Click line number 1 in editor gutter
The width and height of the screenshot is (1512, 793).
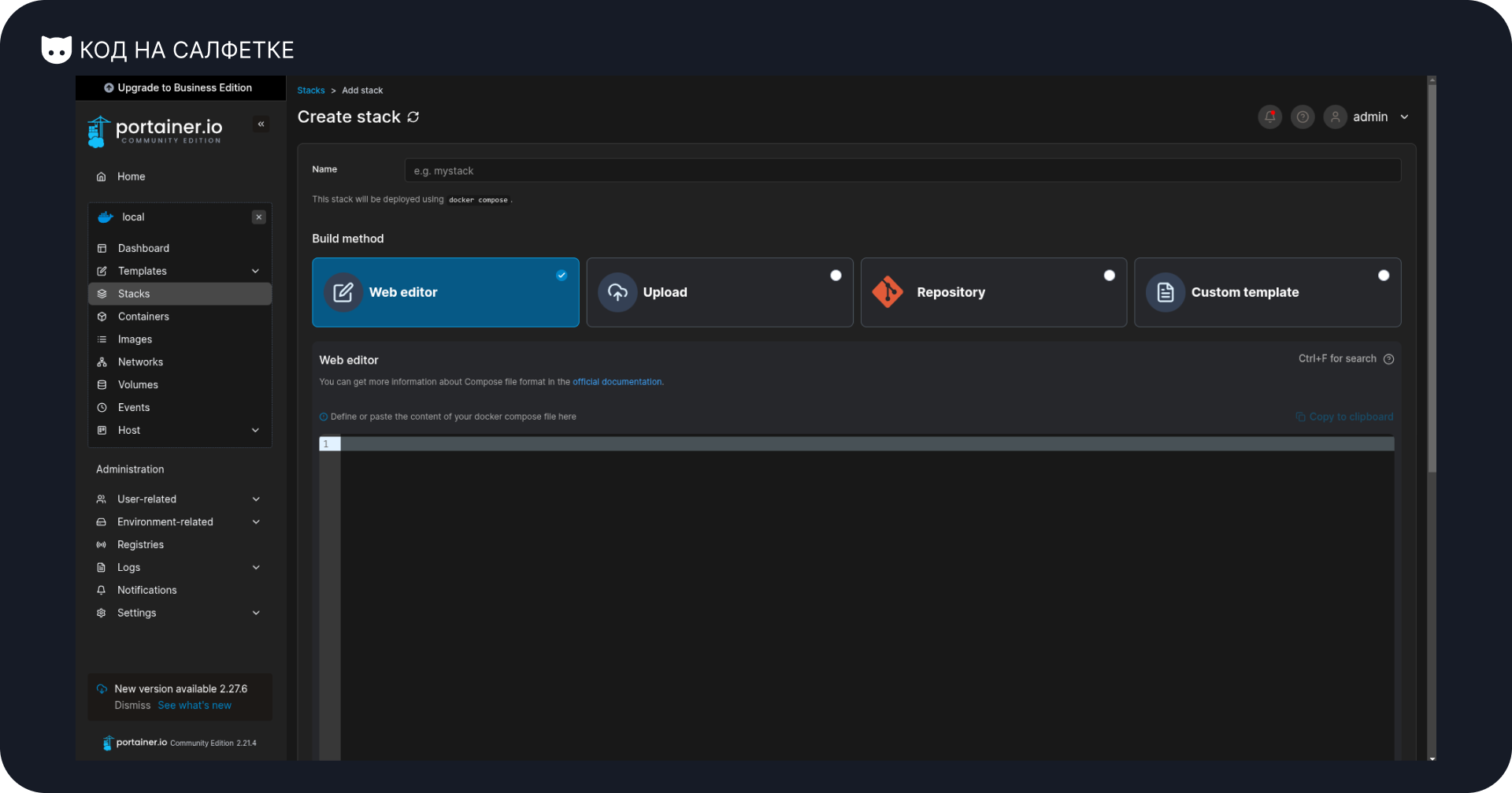327,444
